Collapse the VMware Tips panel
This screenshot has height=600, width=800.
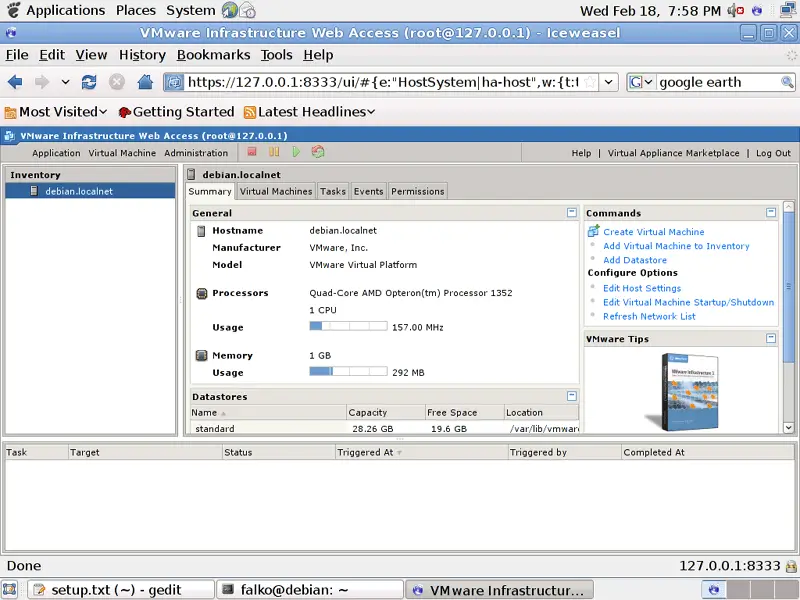(771, 338)
